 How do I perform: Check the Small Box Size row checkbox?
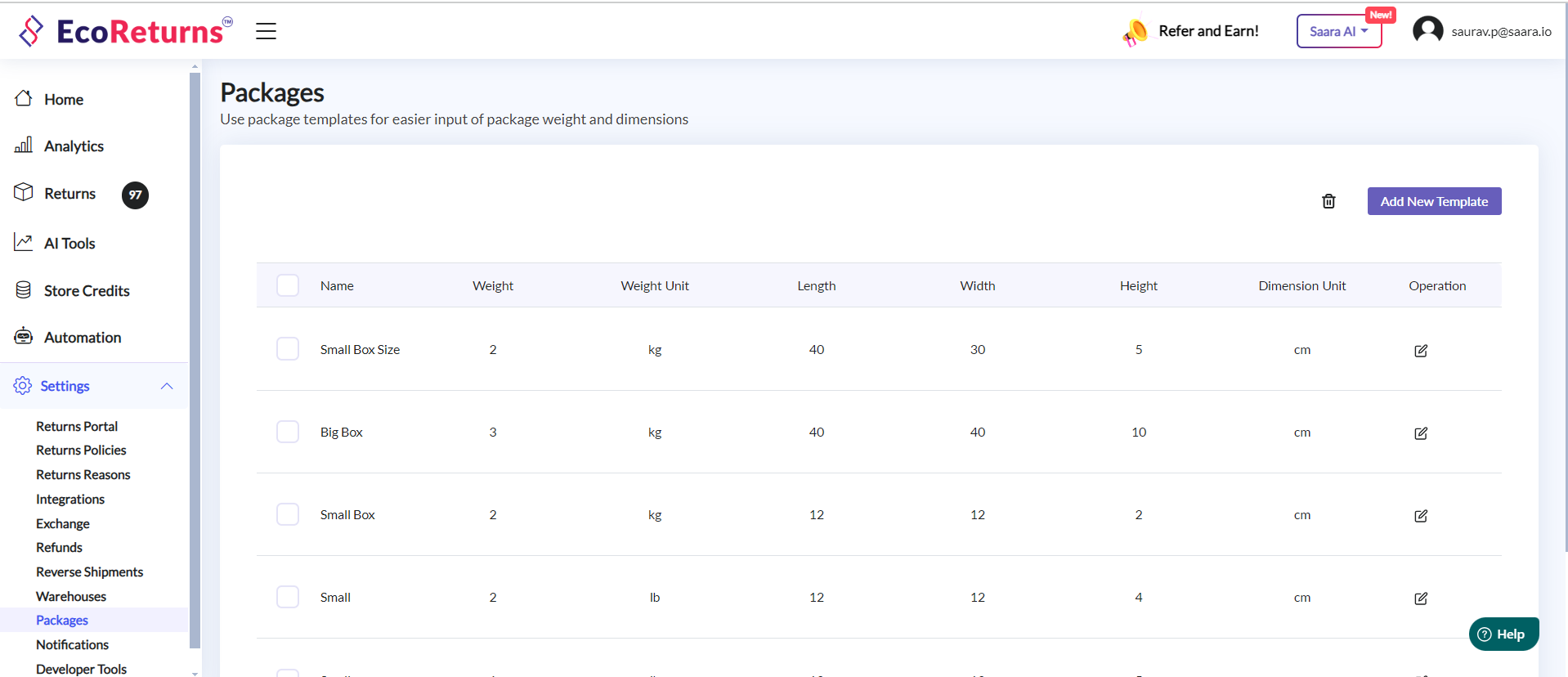pyautogui.click(x=288, y=349)
